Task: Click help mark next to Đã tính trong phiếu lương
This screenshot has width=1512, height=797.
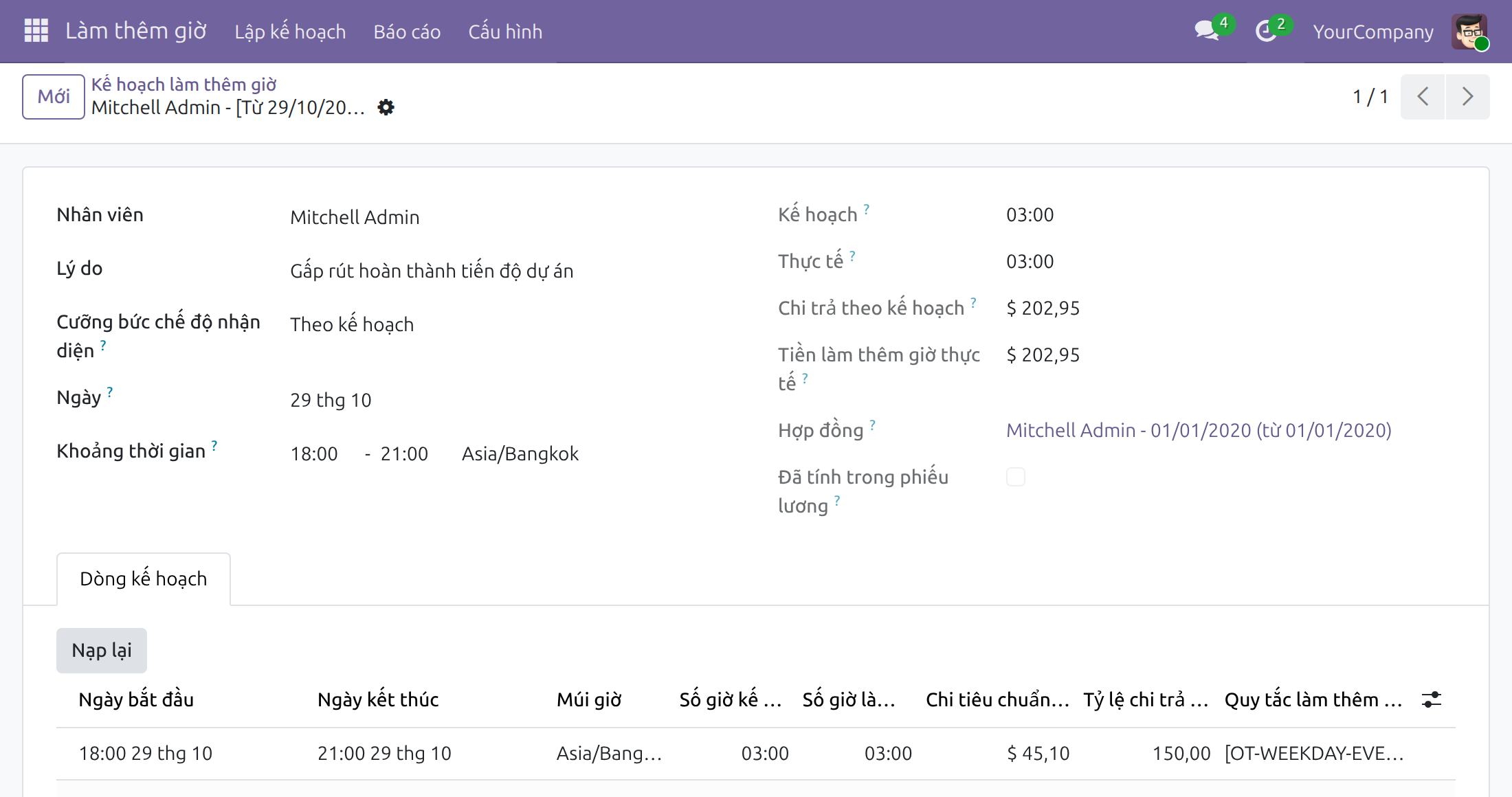Action: click(x=837, y=500)
